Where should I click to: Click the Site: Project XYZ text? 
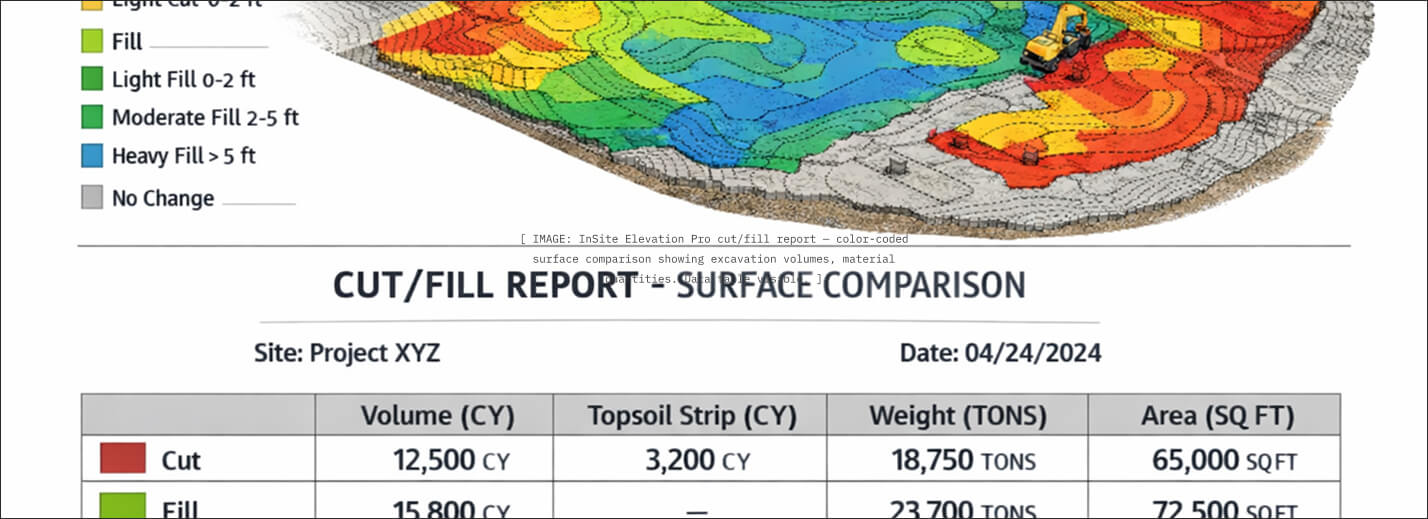tap(347, 353)
